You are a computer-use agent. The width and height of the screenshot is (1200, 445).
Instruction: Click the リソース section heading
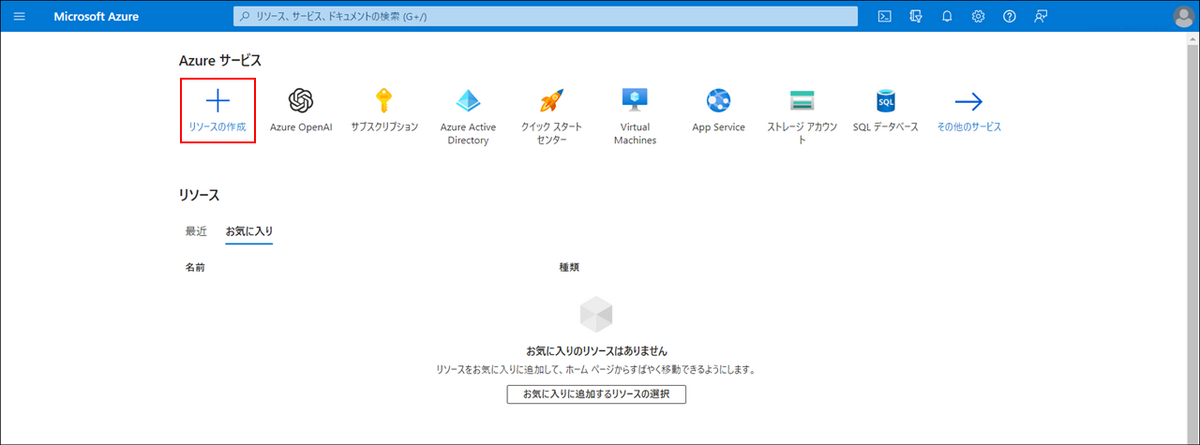coord(199,195)
